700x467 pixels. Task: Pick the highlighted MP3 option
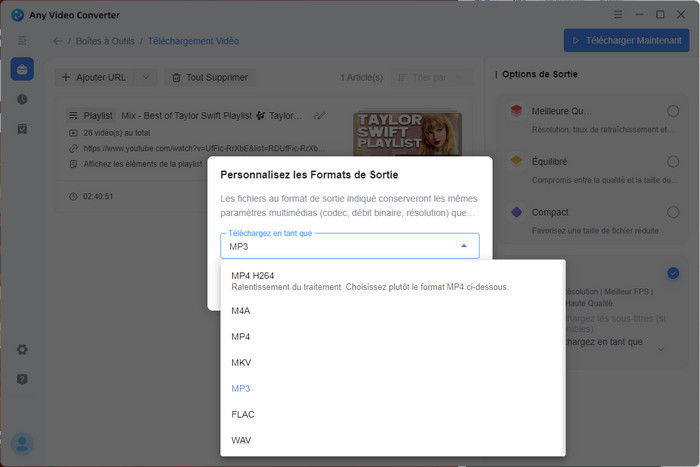(x=393, y=388)
